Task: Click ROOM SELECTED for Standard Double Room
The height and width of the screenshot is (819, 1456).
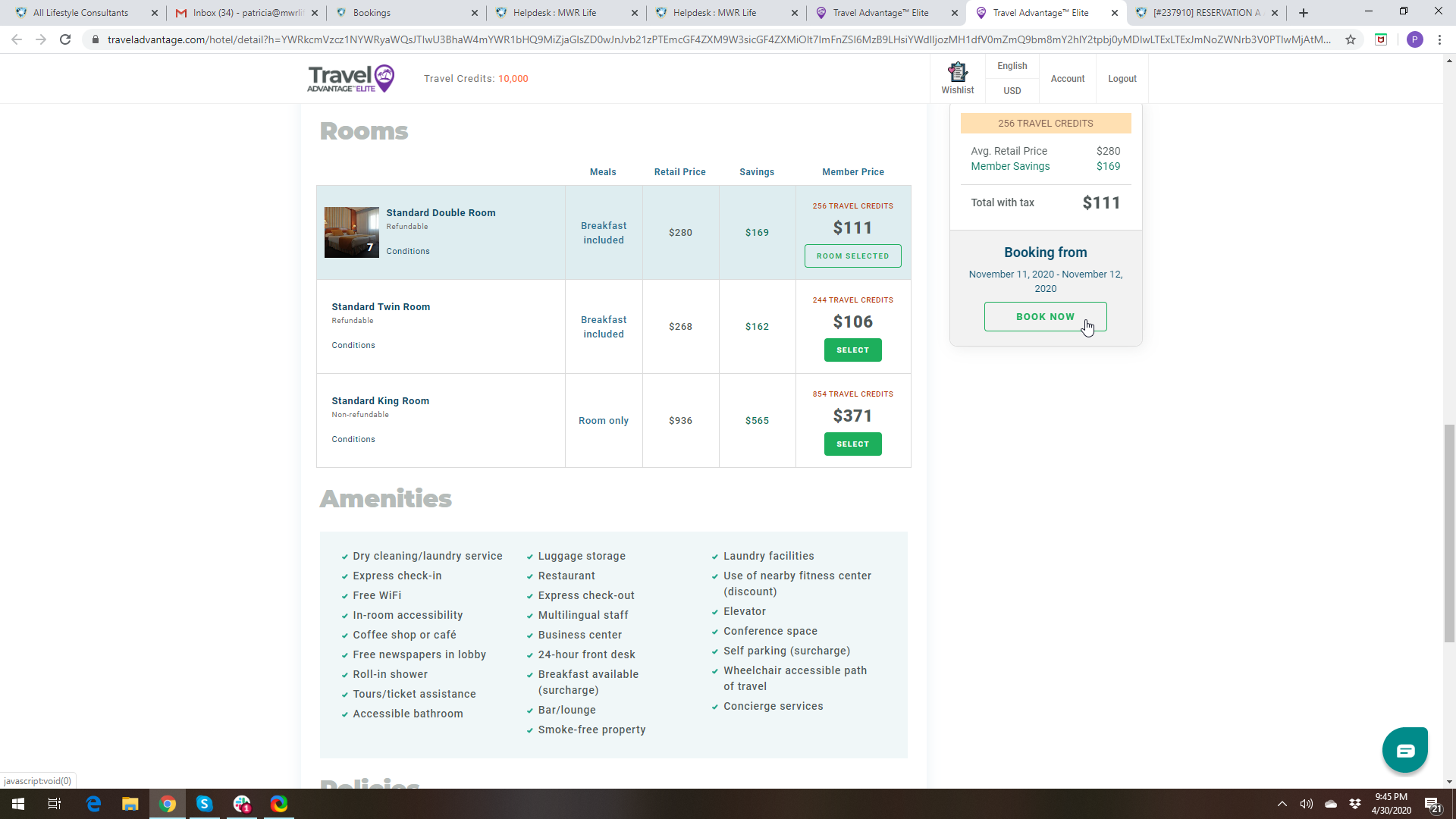Action: (x=852, y=256)
